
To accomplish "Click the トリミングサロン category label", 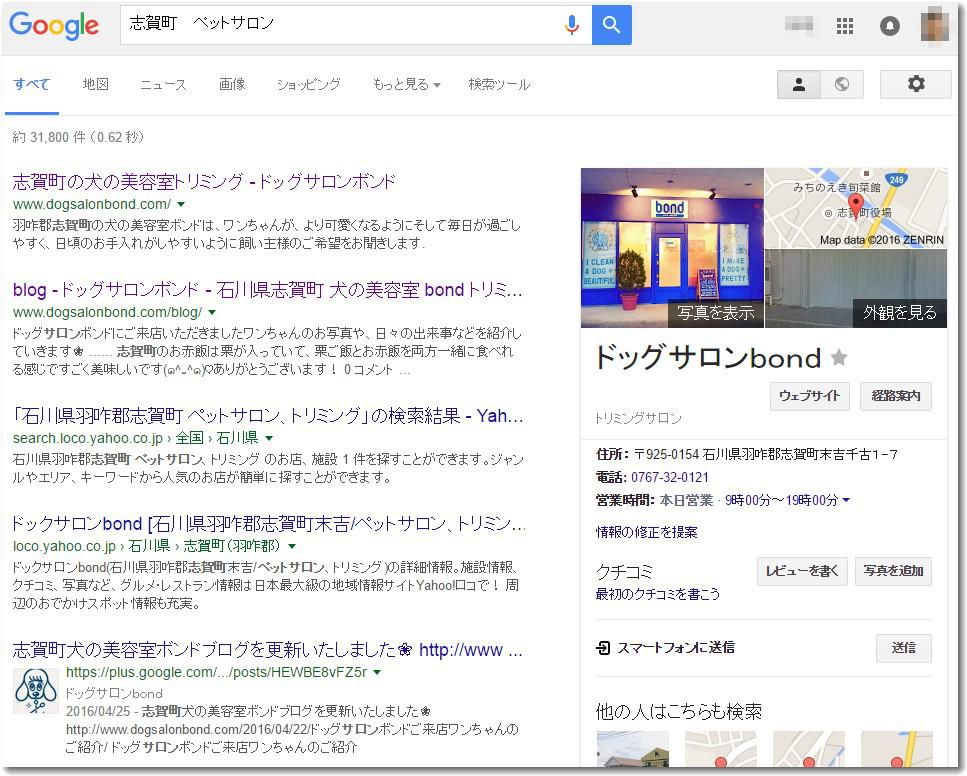I will tap(638, 418).
